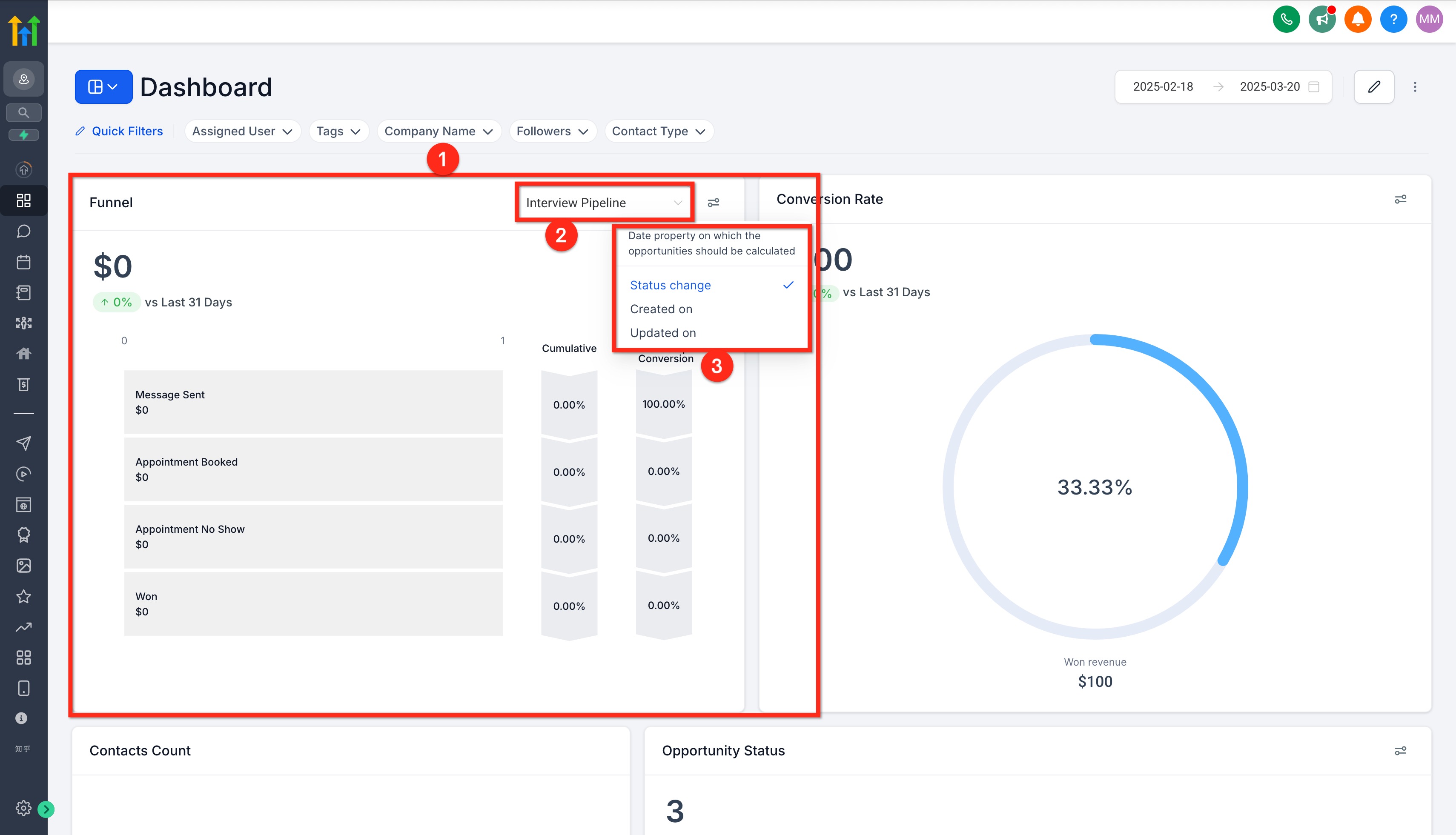Open the blue dashboard switcher dropdown
The image size is (1456, 835).
click(x=103, y=86)
